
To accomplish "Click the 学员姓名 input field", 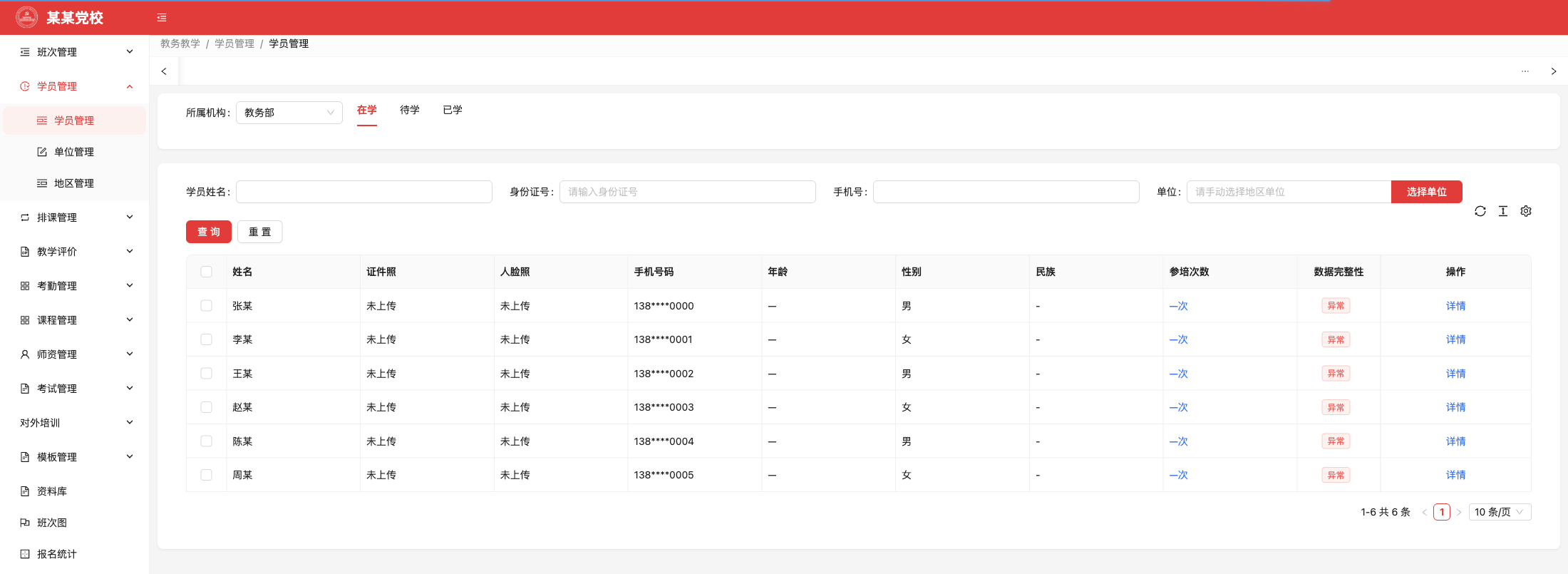I will [364, 192].
